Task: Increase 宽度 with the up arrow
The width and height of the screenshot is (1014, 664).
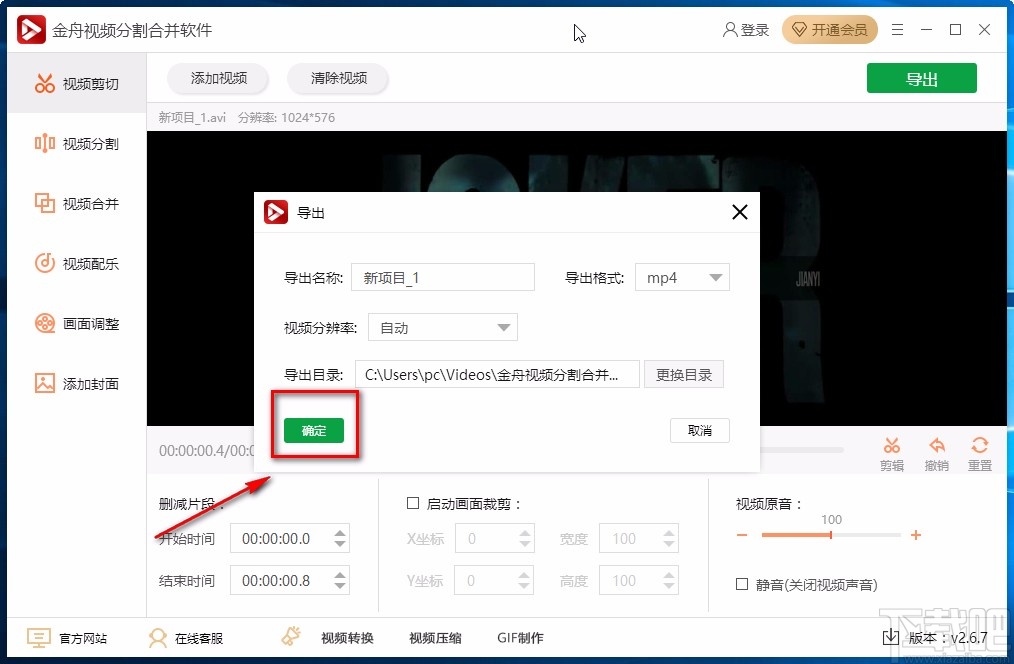Action: click(x=669, y=533)
